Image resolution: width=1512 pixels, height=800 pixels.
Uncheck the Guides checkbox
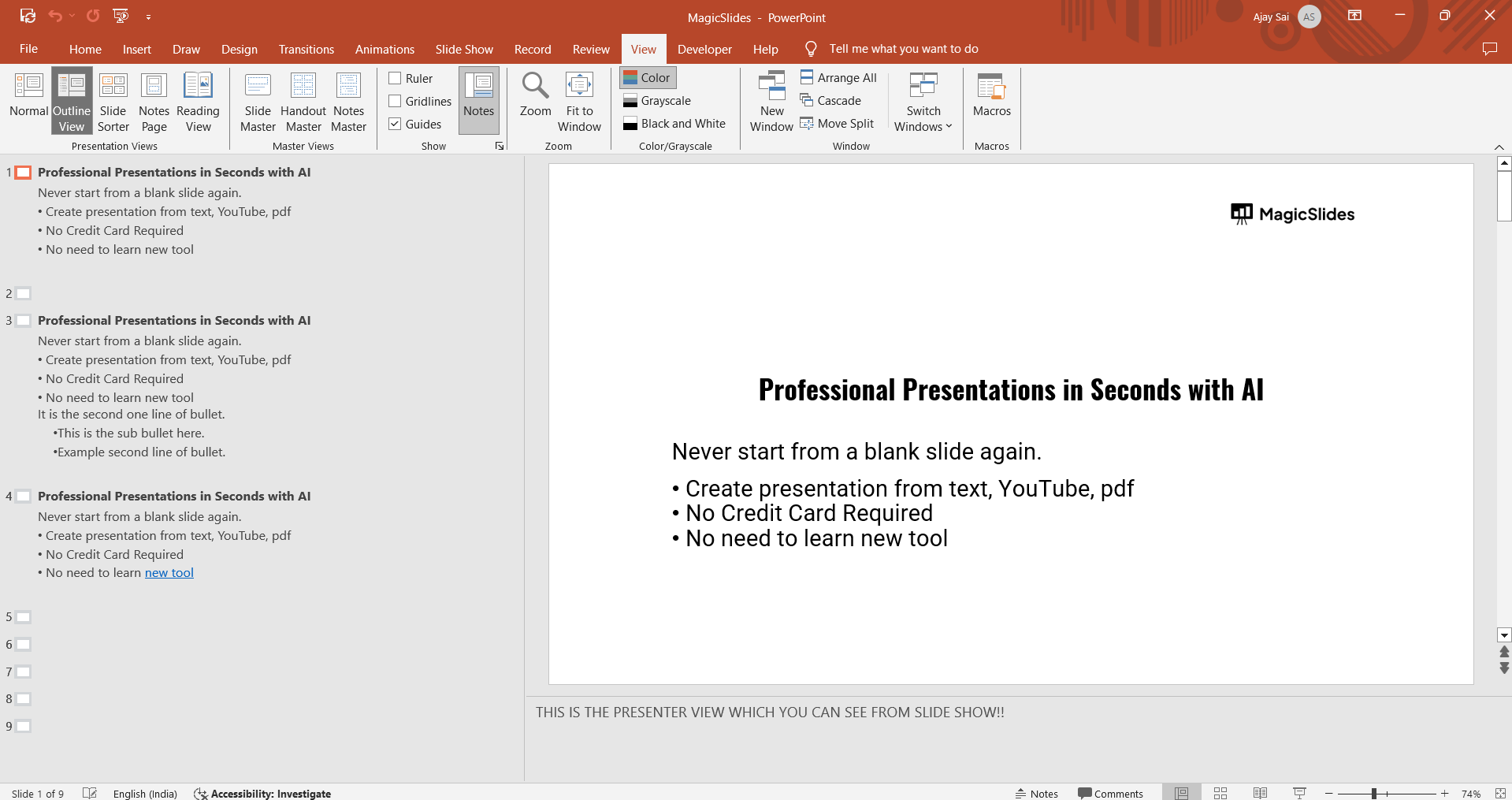coord(396,124)
